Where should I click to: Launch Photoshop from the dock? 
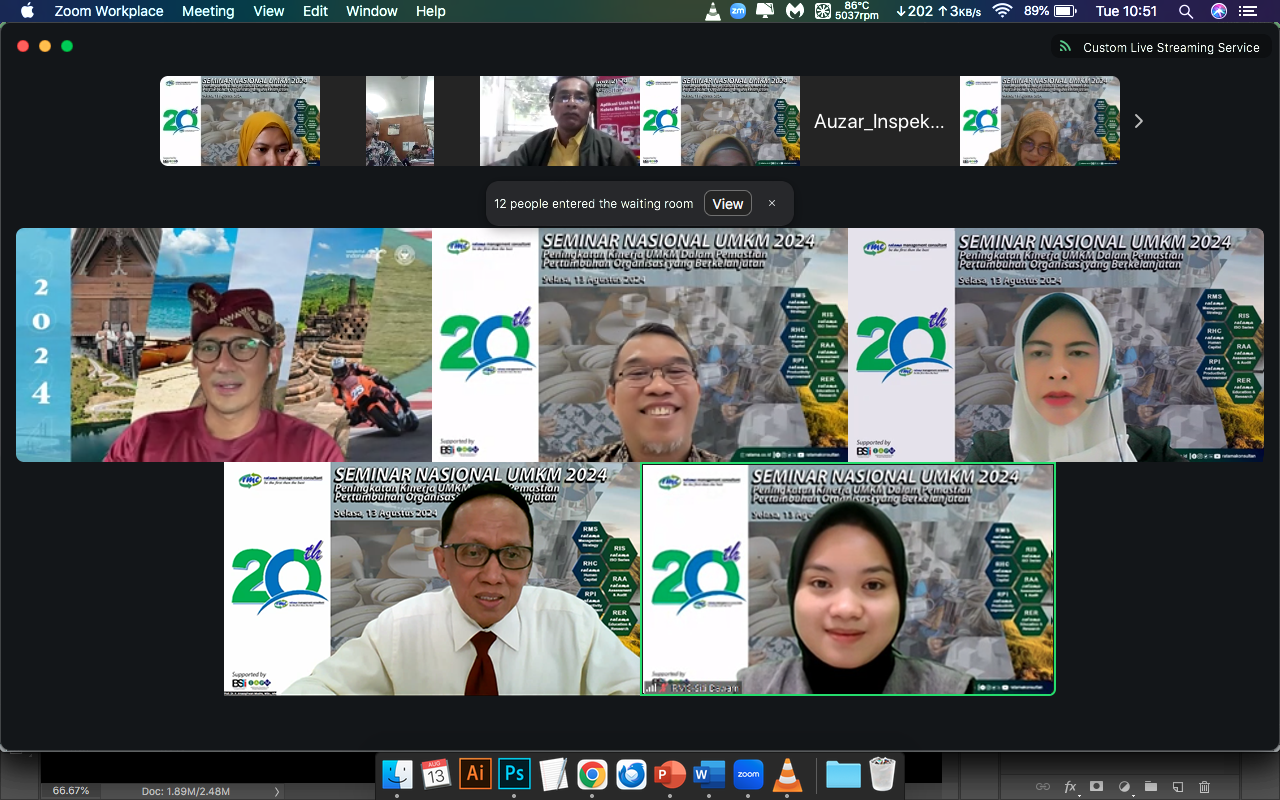point(514,774)
